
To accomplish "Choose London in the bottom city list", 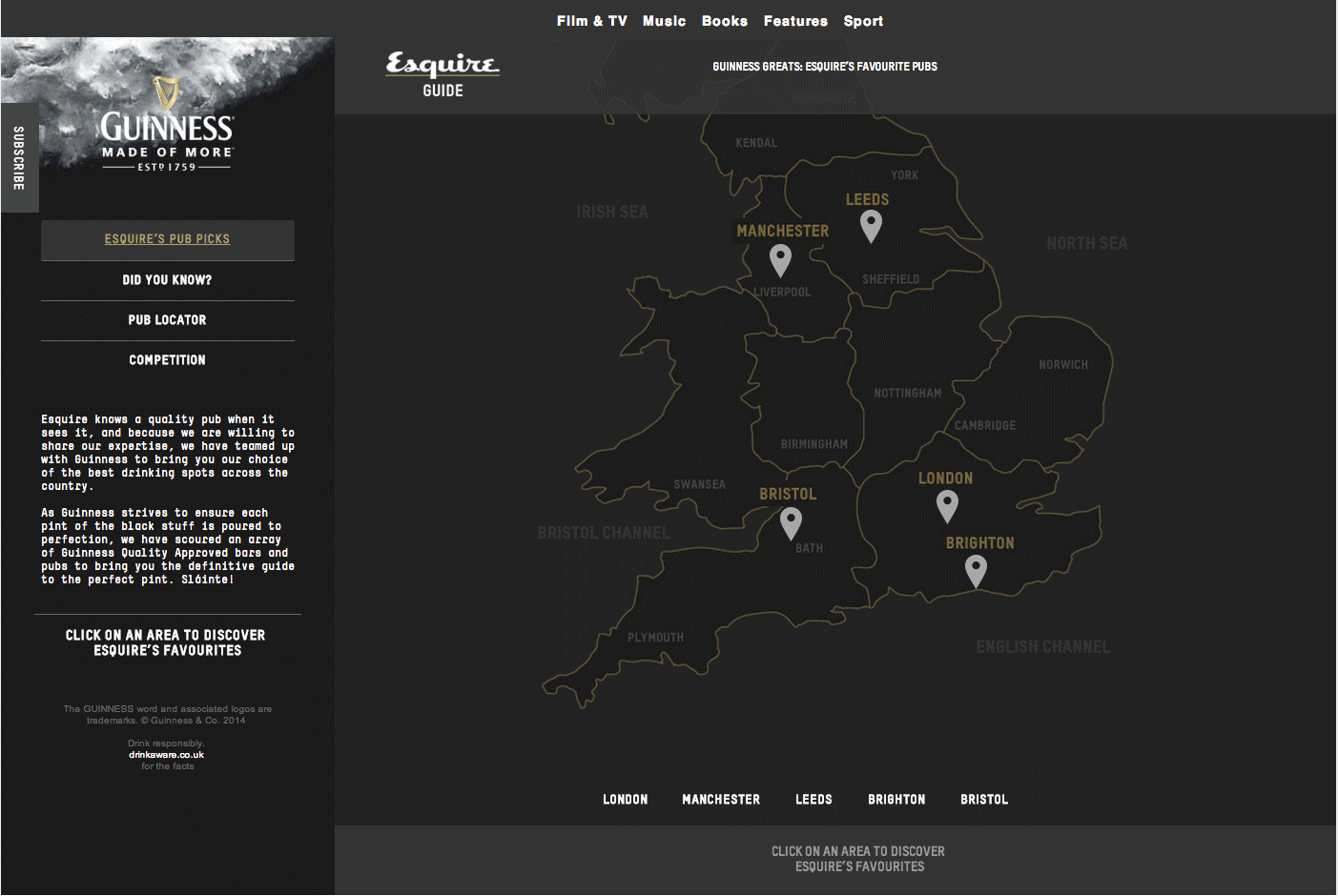I will tap(626, 800).
